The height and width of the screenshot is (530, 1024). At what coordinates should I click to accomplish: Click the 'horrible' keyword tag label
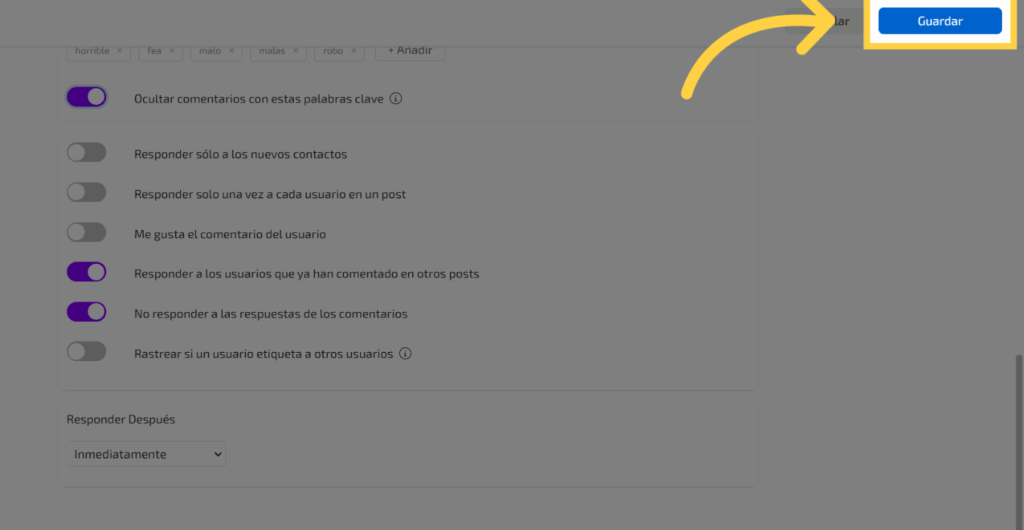[92, 51]
